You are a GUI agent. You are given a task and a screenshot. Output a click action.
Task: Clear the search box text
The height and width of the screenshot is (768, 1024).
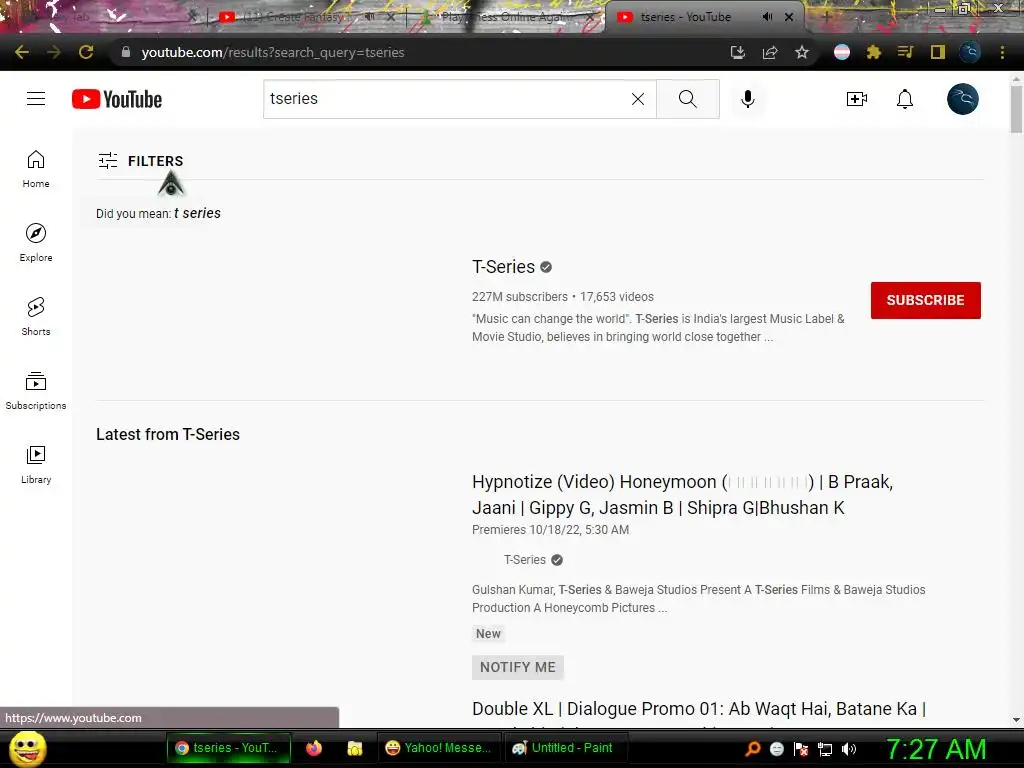point(638,99)
